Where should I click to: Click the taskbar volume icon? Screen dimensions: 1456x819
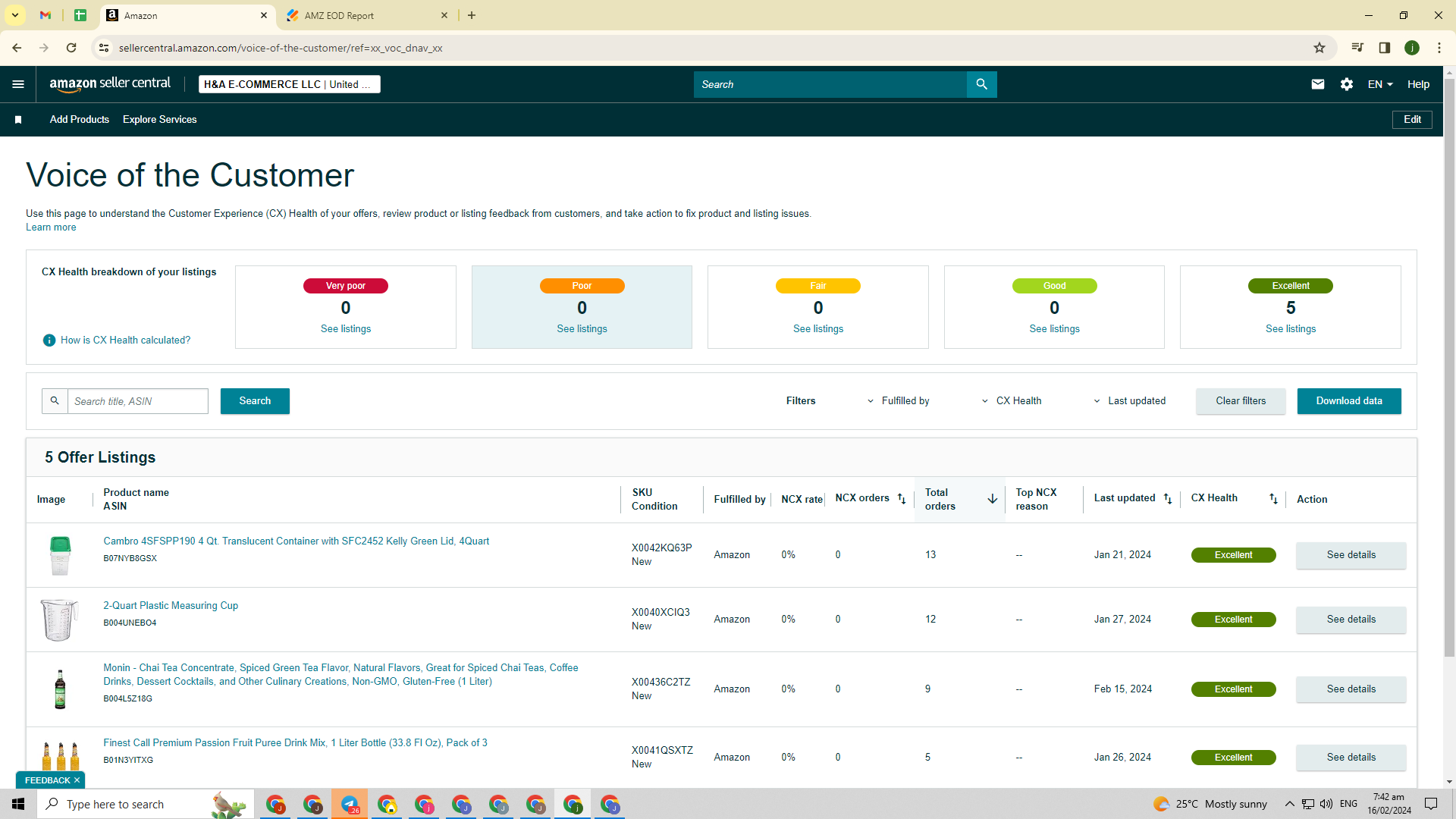tap(1326, 804)
